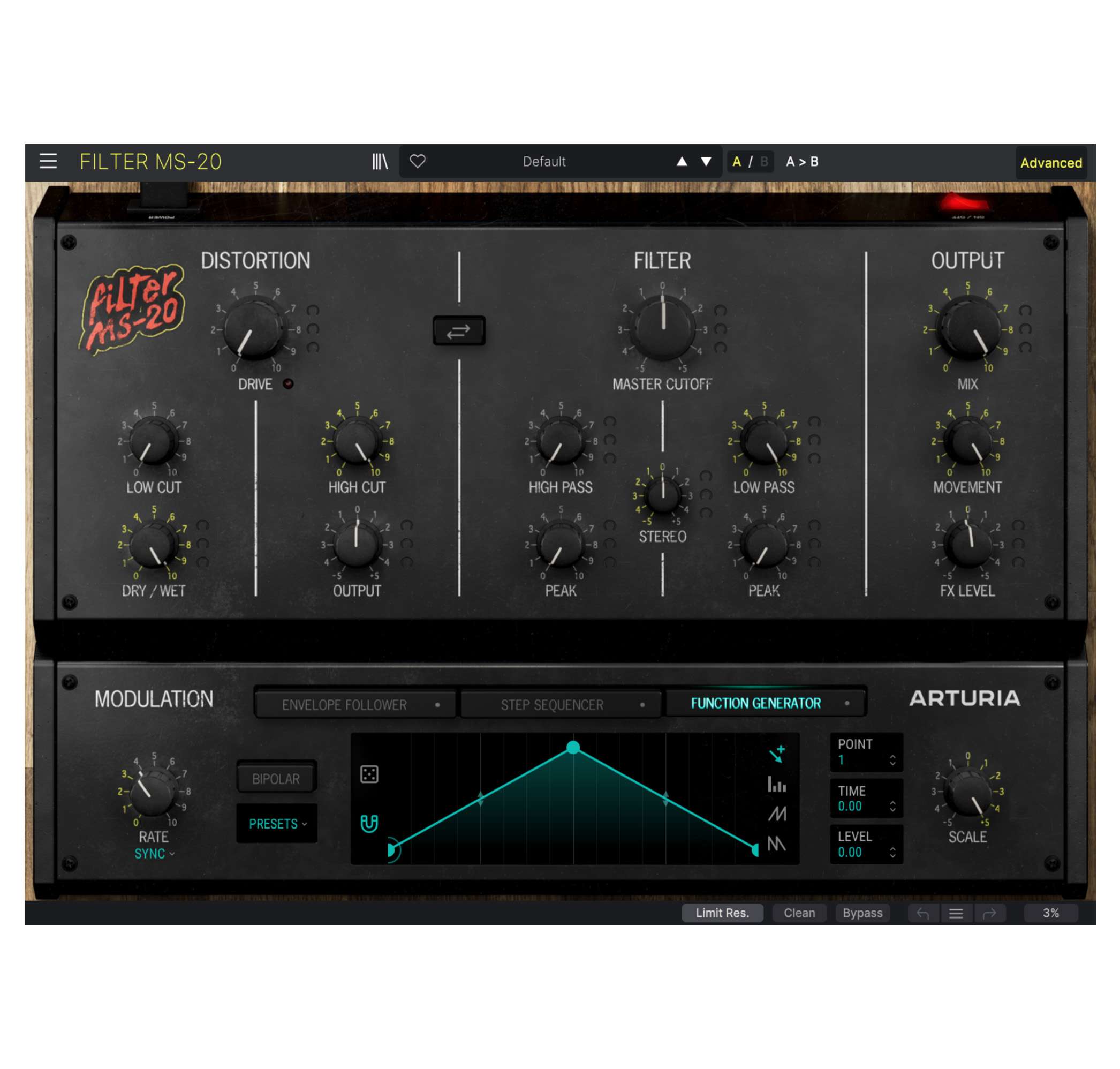
Task: Toggle the Bypass button
Action: [x=862, y=913]
